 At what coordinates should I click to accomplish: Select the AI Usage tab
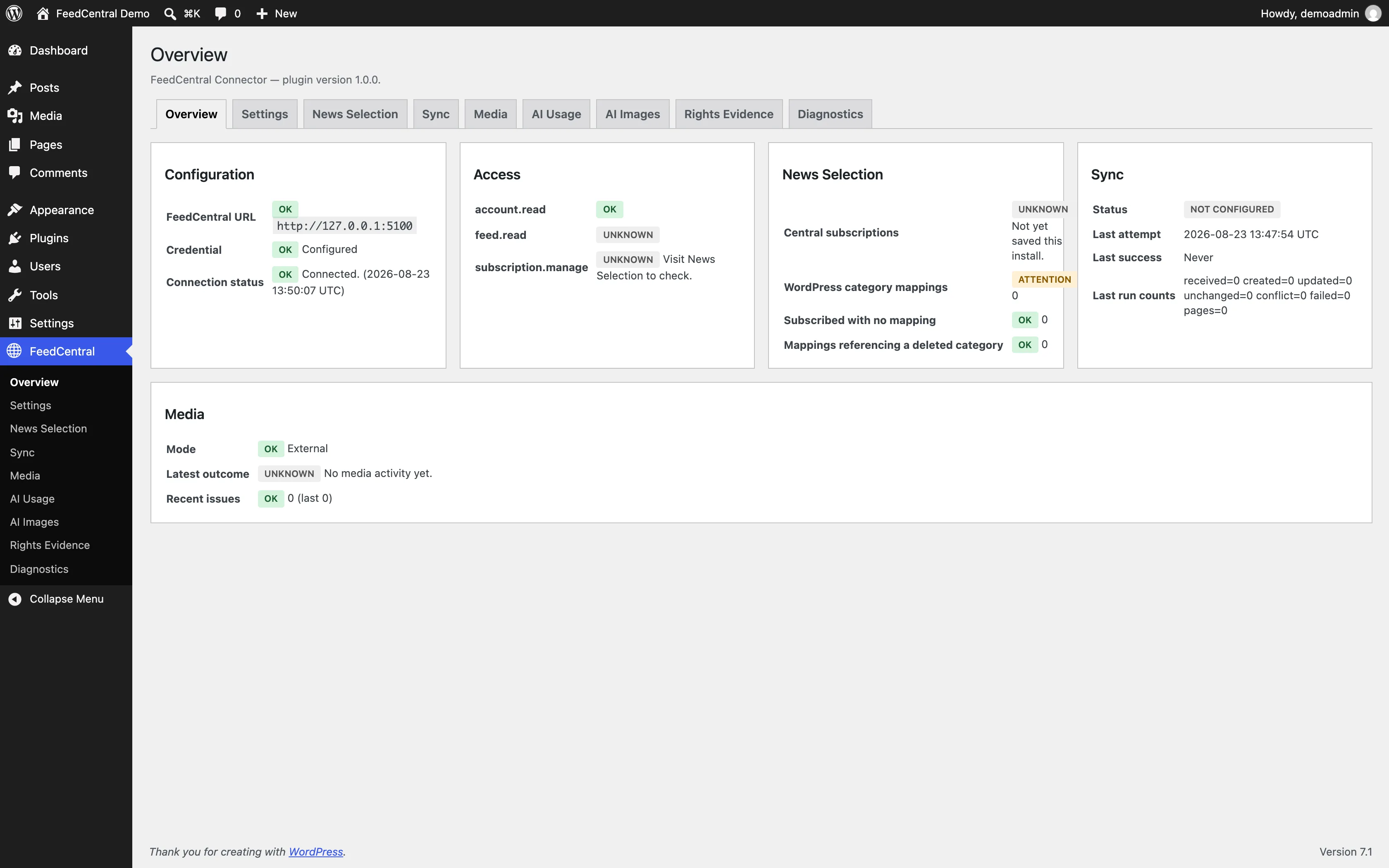coord(556,114)
